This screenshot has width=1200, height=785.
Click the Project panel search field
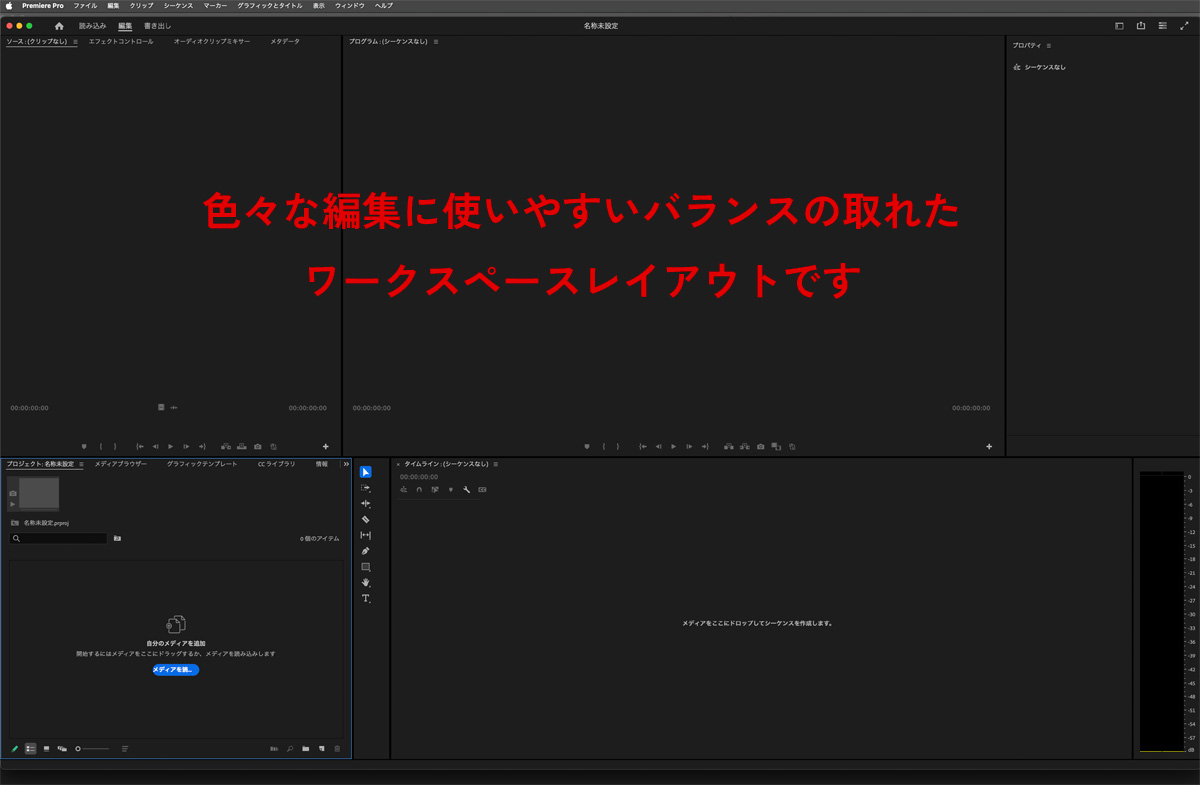(x=60, y=538)
